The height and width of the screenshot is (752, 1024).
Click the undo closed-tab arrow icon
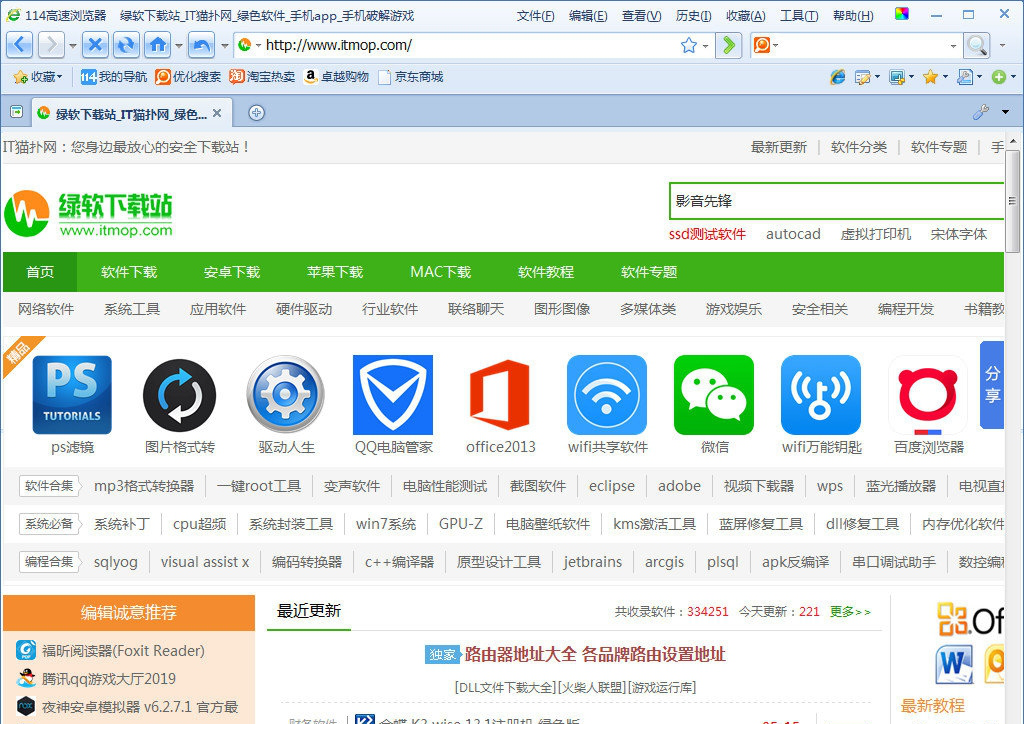pyautogui.click(x=202, y=45)
